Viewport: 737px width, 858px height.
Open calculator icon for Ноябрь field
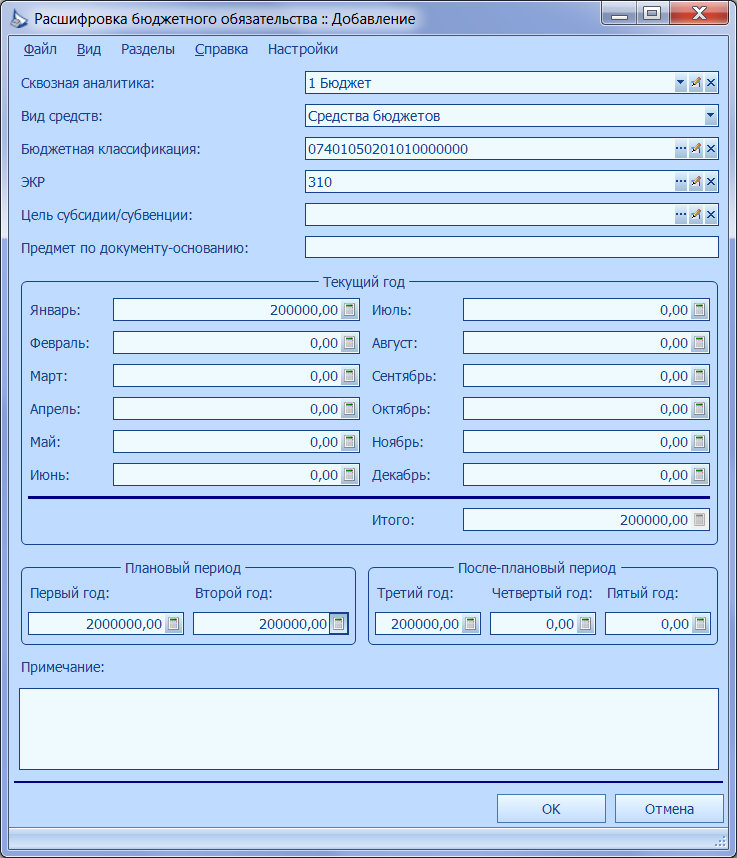(699, 442)
